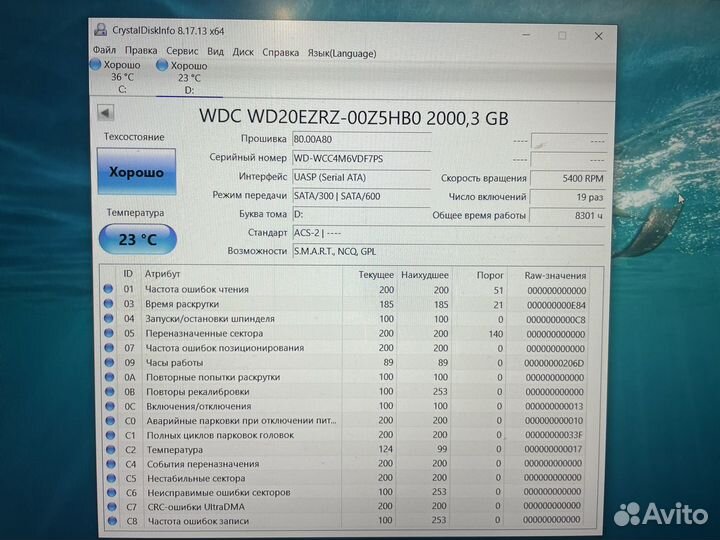Open the Справка menu
The height and width of the screenshot is (540, 720).
pos(281,53)
